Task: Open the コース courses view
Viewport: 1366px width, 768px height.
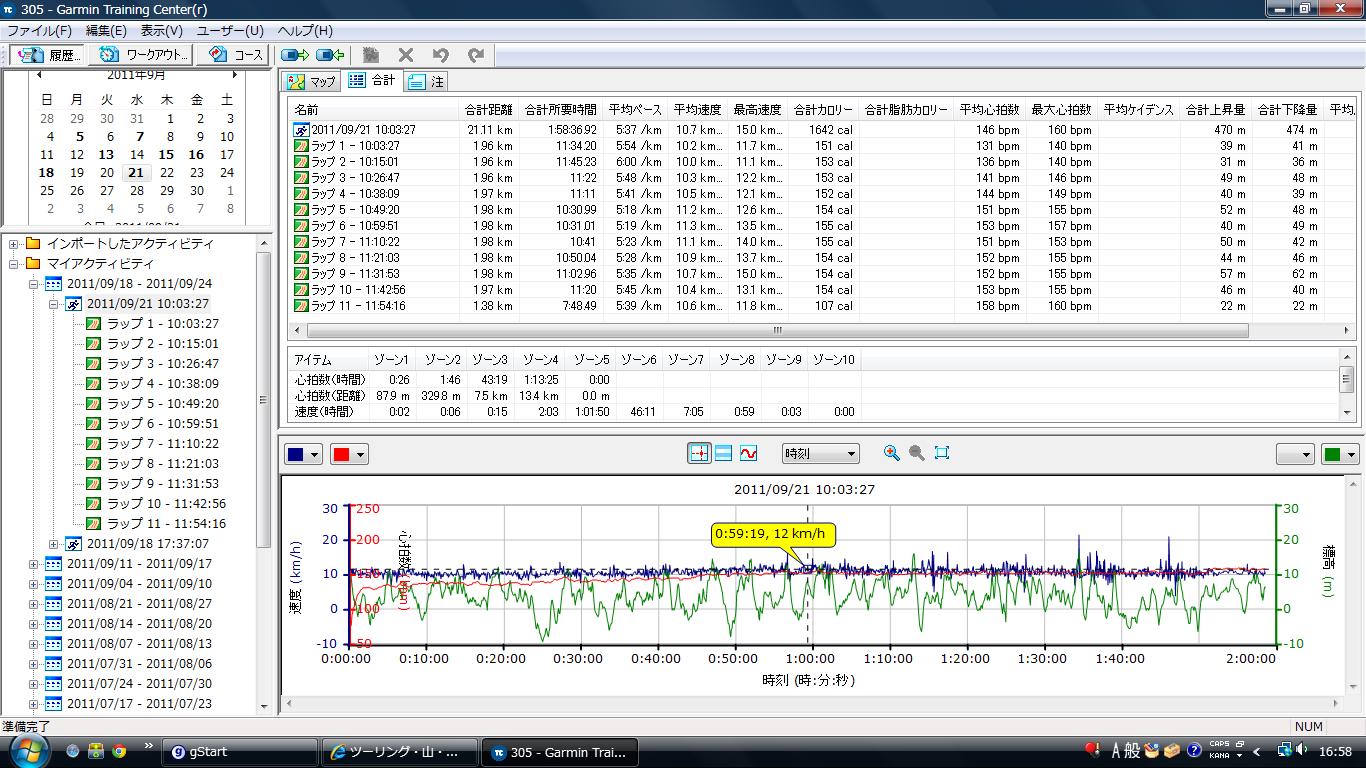Action: pyautogui.click(x=235, y=55)
